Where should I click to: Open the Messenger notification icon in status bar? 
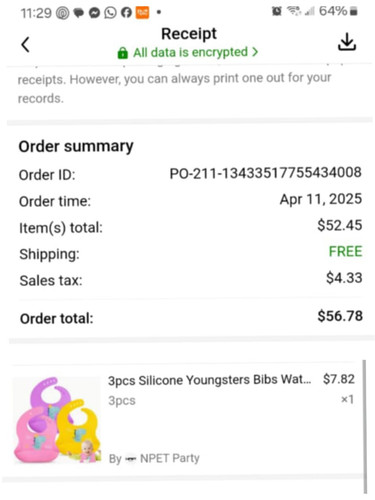point(94,13)
